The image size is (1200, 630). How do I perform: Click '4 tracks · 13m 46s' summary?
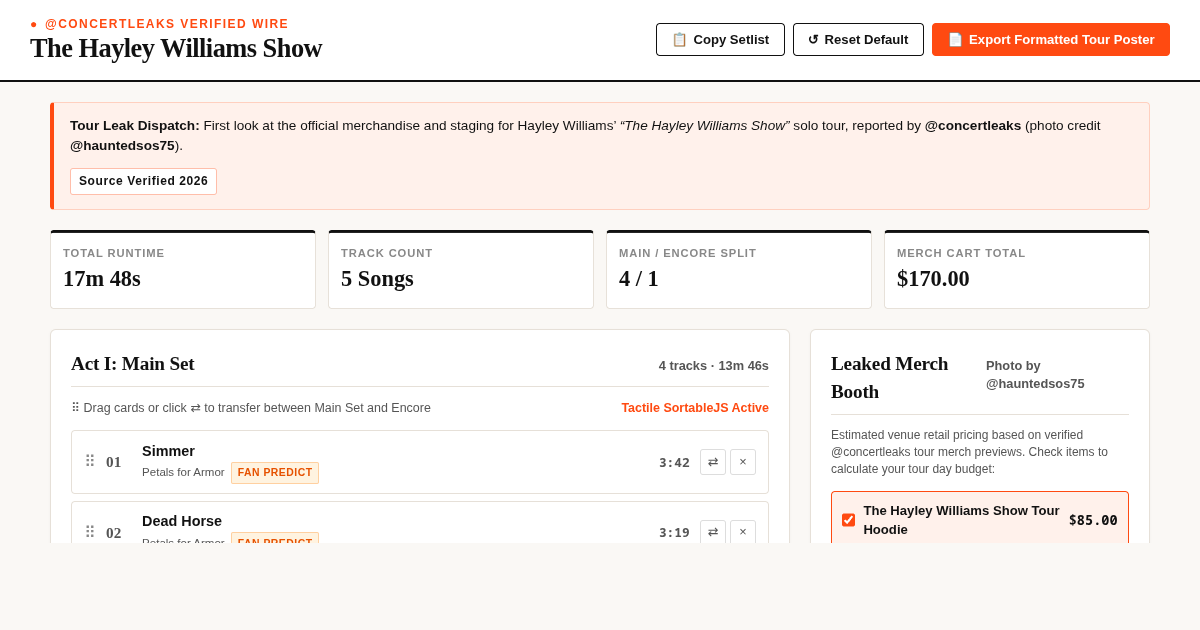coord(714,366)
